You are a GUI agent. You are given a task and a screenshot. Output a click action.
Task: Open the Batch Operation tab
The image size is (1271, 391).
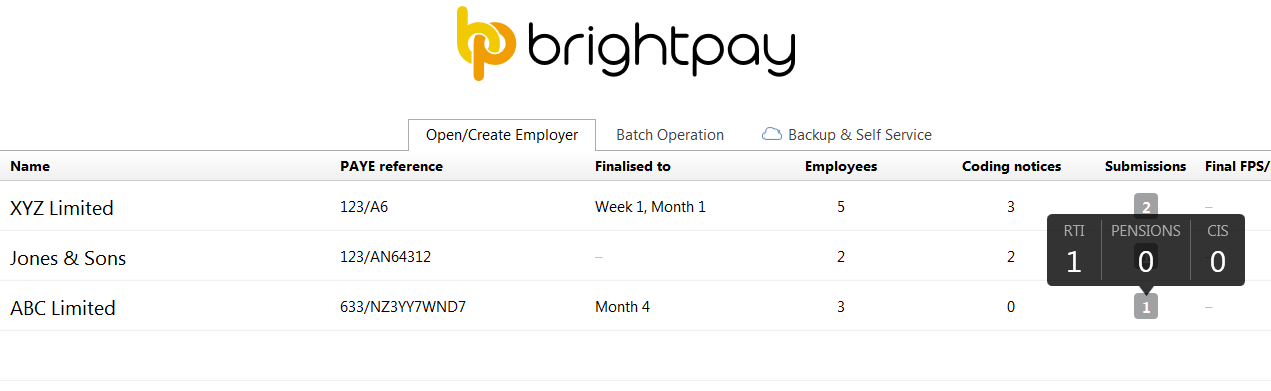[x=670, y=135]
